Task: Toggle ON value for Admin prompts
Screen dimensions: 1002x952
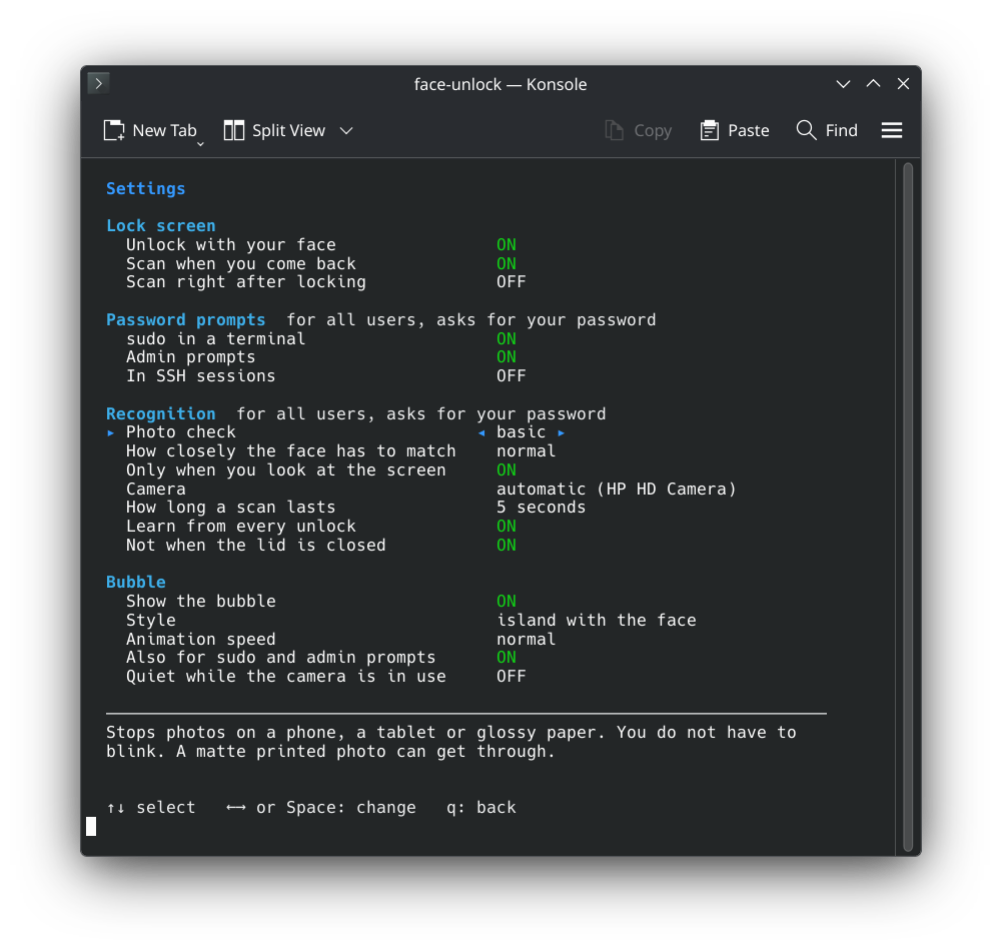Action: pos(506,357)
